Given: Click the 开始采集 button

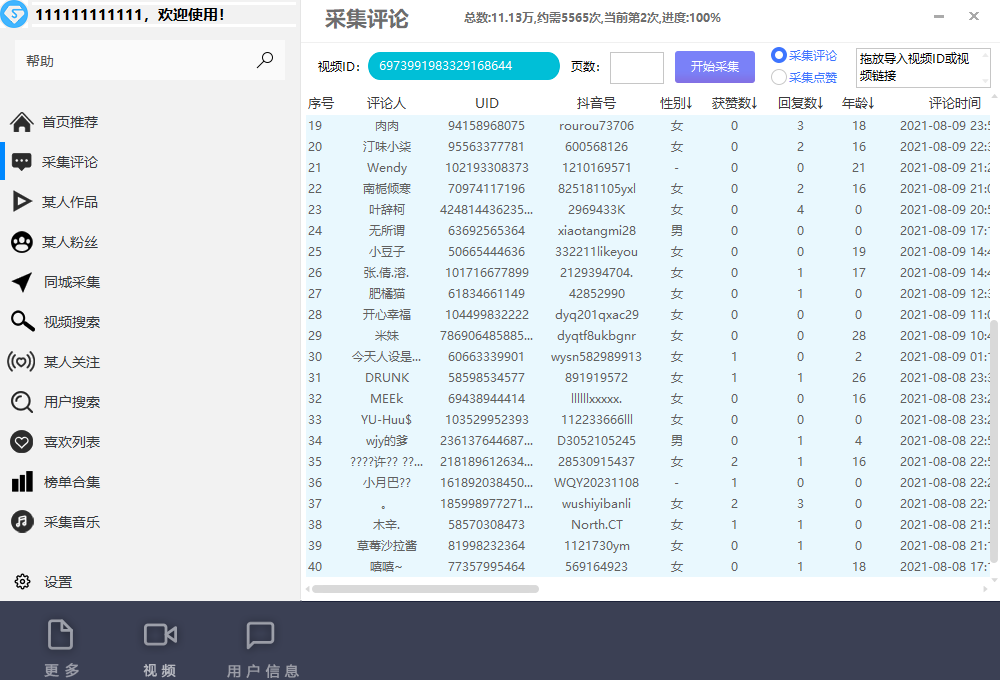Looking at the screenshot, I should (x=713, y=66).
